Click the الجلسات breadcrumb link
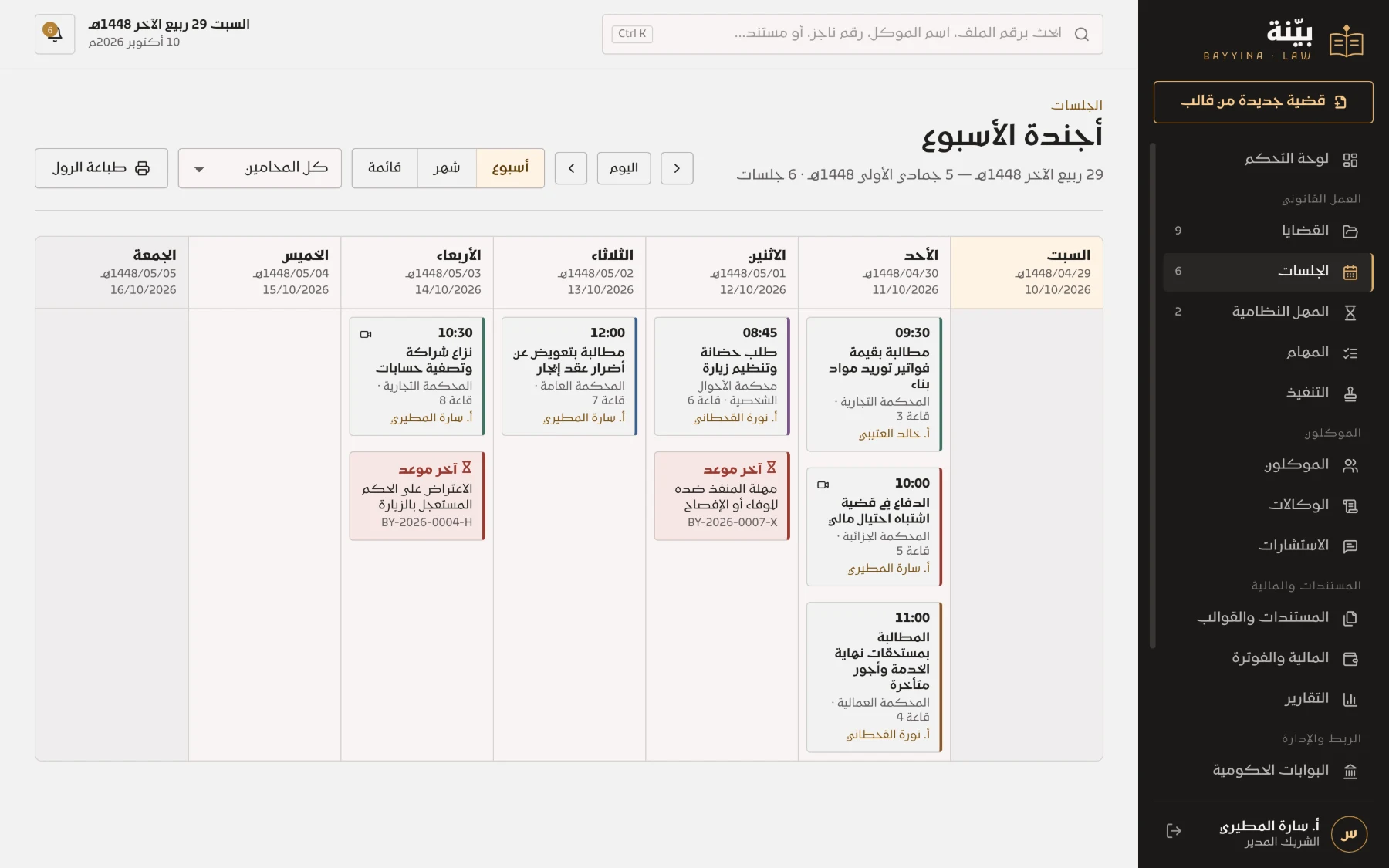Viewport: 1389px width, 868px height. (1076, 105)
